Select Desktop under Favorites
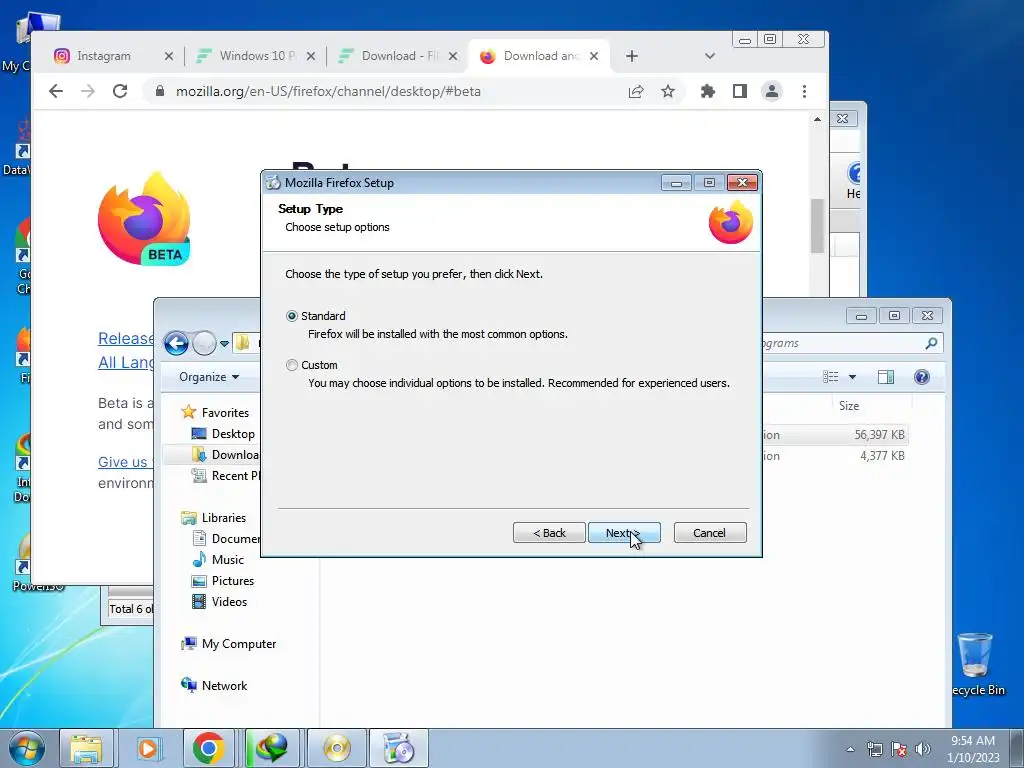 tap(223, 434)
